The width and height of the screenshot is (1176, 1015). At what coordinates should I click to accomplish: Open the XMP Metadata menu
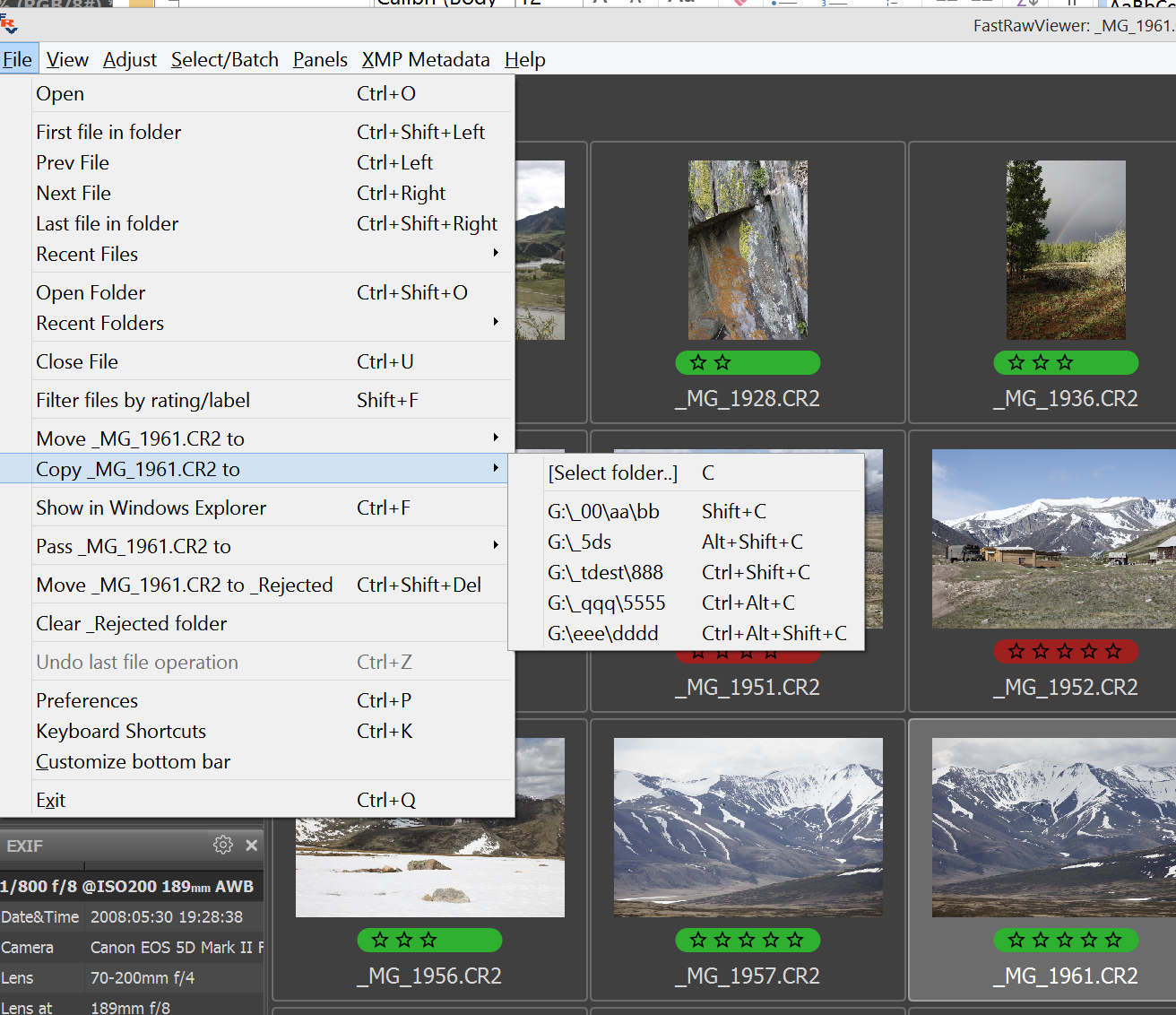(426, 60)
